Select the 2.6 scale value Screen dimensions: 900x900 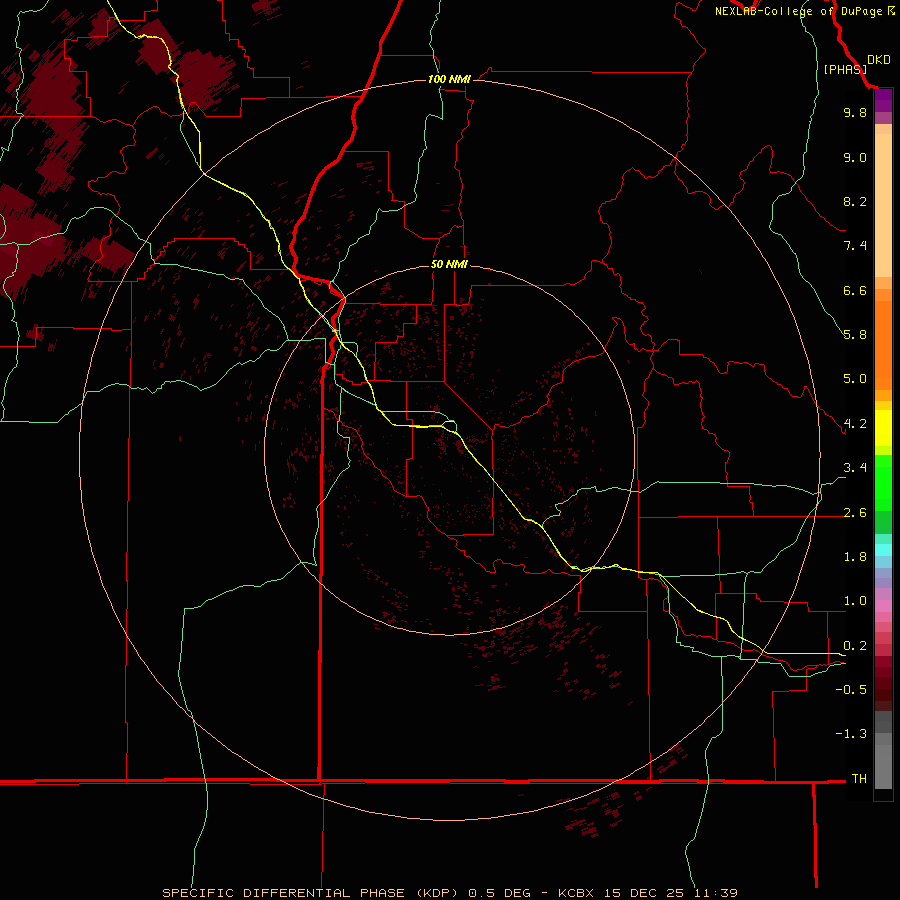coord(855,513)
